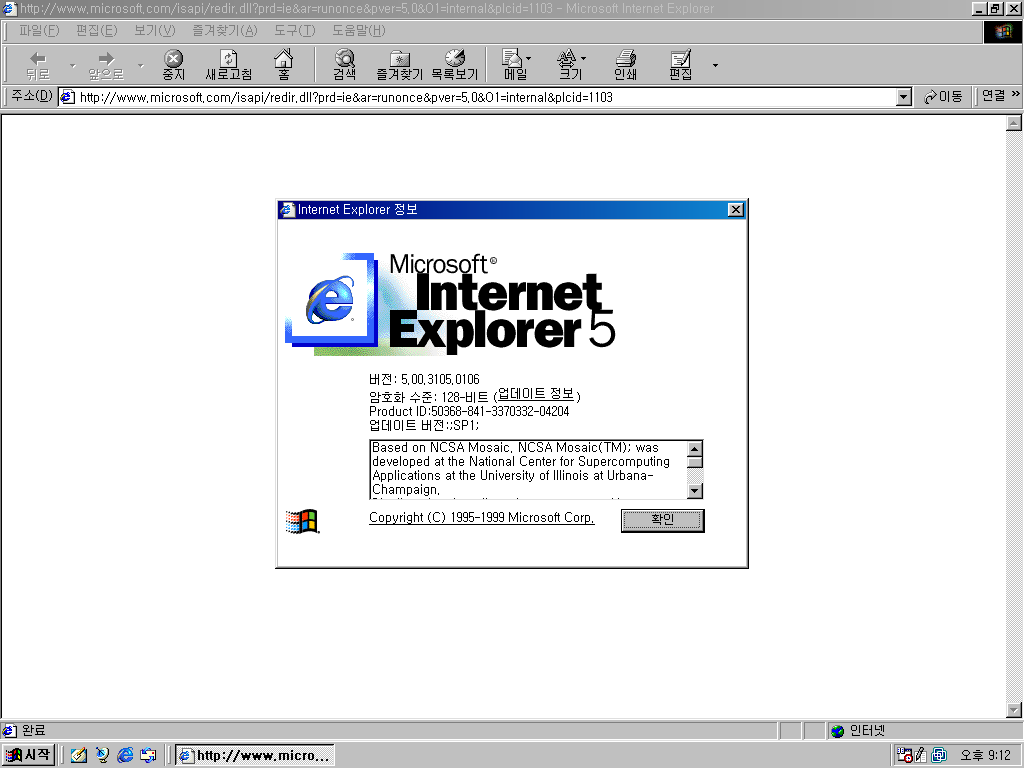Show history with 목록보기 icon

coord(455,65)
